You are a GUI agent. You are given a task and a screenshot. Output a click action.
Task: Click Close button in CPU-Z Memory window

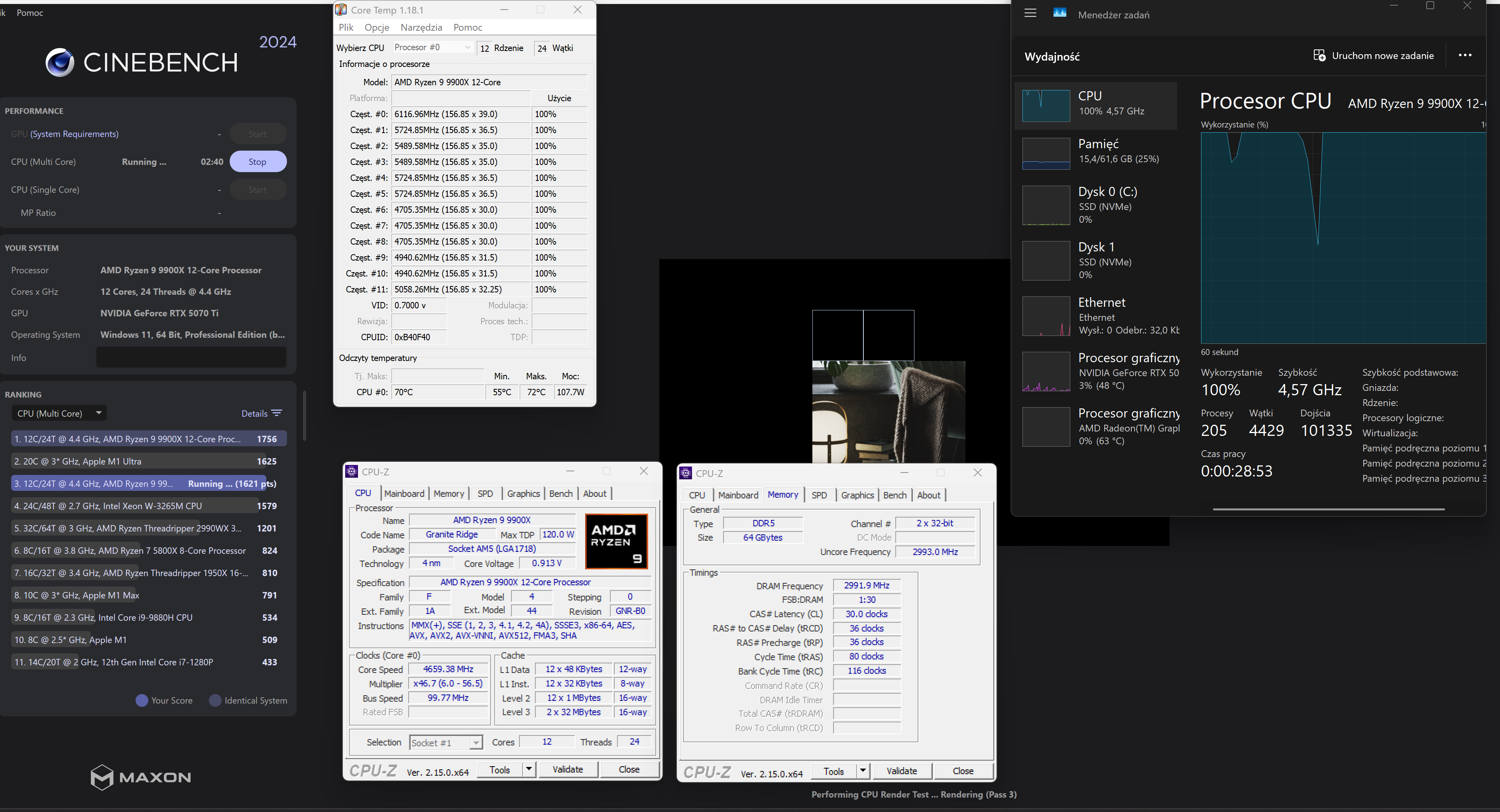coord(963,771)
